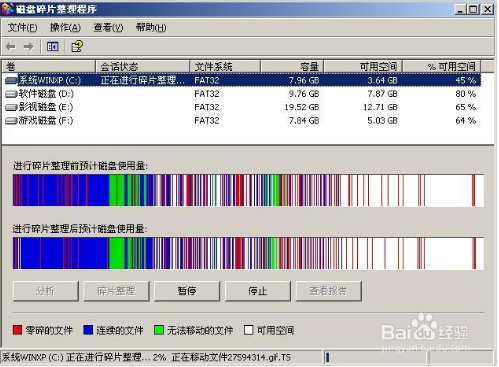The image size is (499, 367).
Task: Click the 45 % free space cell
Action: pos(466,80)
